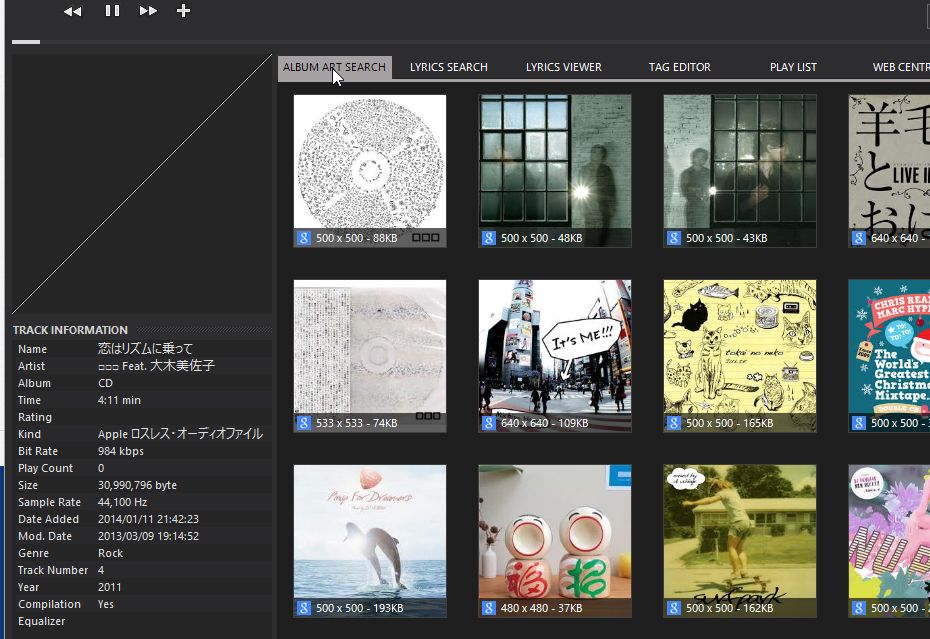The width and height of the screenshot is (930, 639).
Task: Click Google icon on purple floral image
Action: click(859, 608)
